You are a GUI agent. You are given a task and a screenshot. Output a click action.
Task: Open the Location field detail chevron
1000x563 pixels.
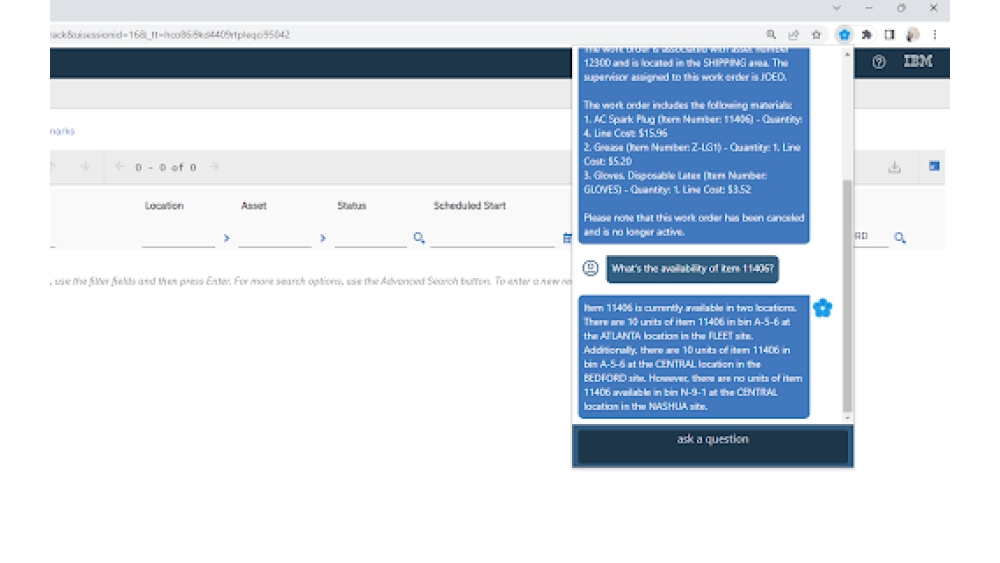(226, 238)
